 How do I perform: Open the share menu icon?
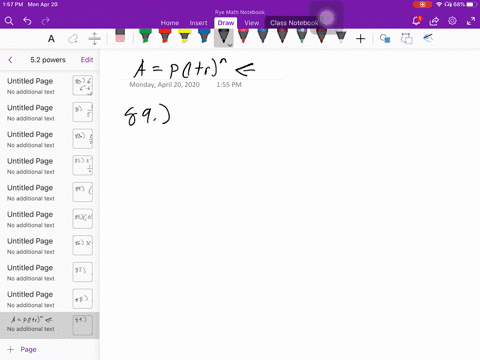pyautogui.click(x=434, y=21)
